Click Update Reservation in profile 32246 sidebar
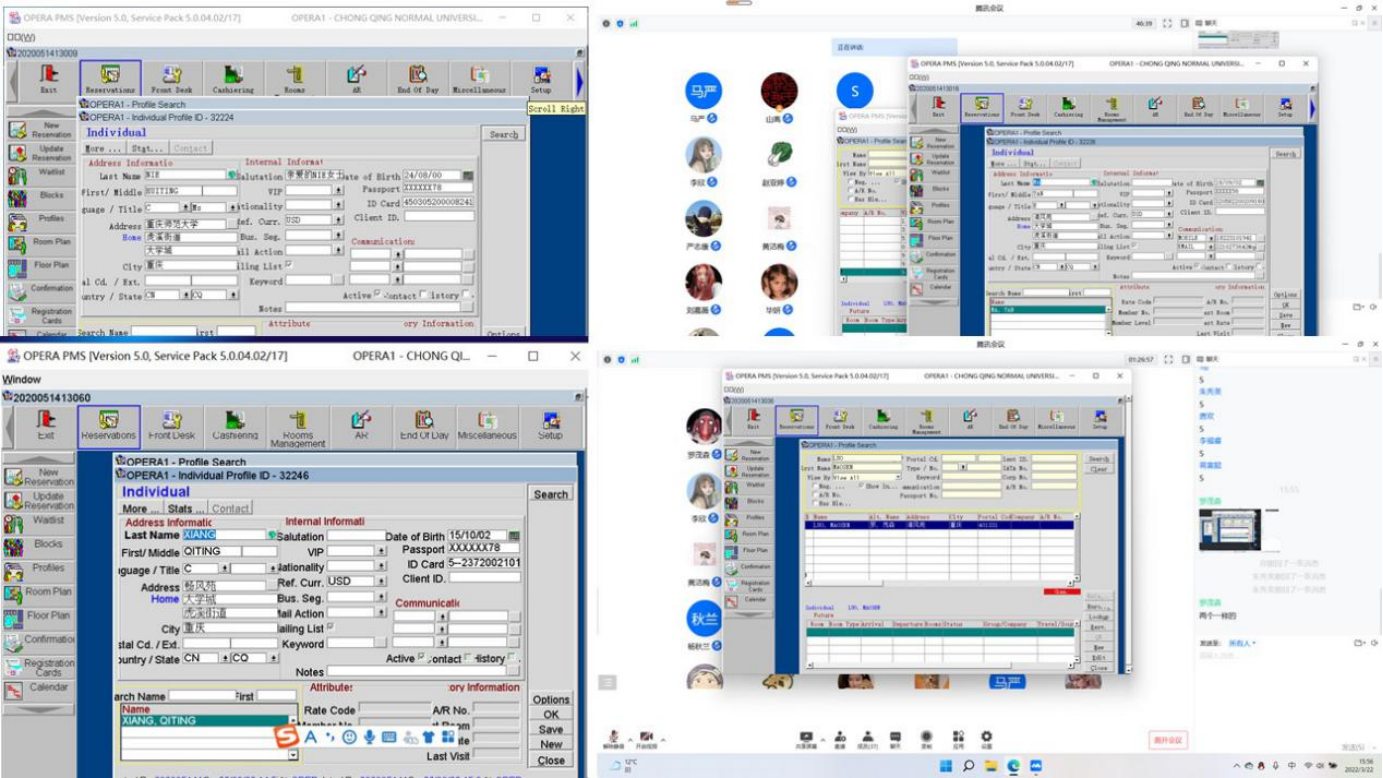Image resolution: width=1383 pixels, height=778 pixels. point(39,501)
